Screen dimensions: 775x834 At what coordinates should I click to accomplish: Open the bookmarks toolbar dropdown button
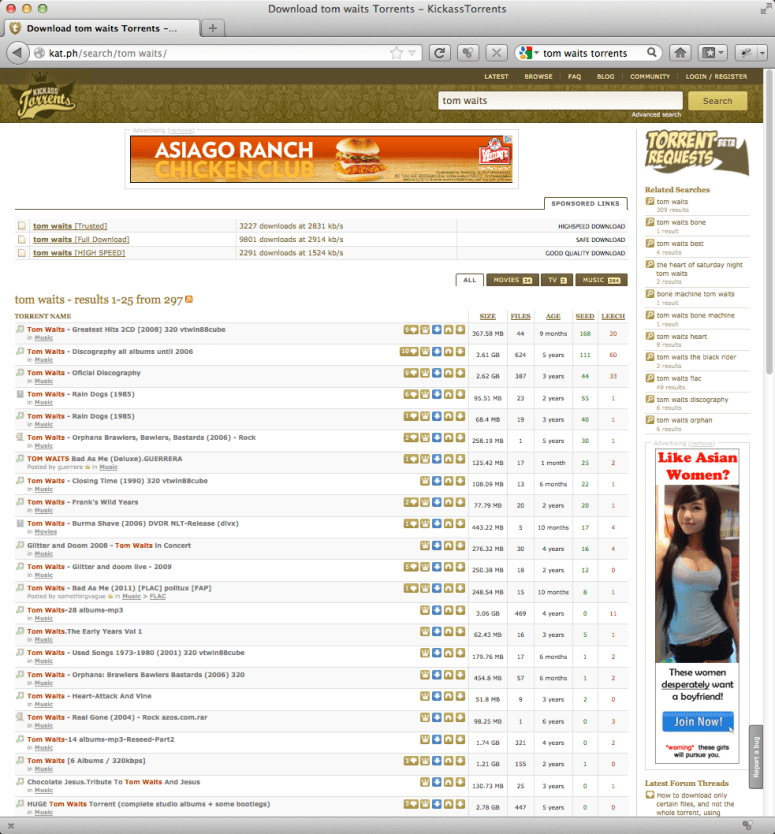click(712, 53)
